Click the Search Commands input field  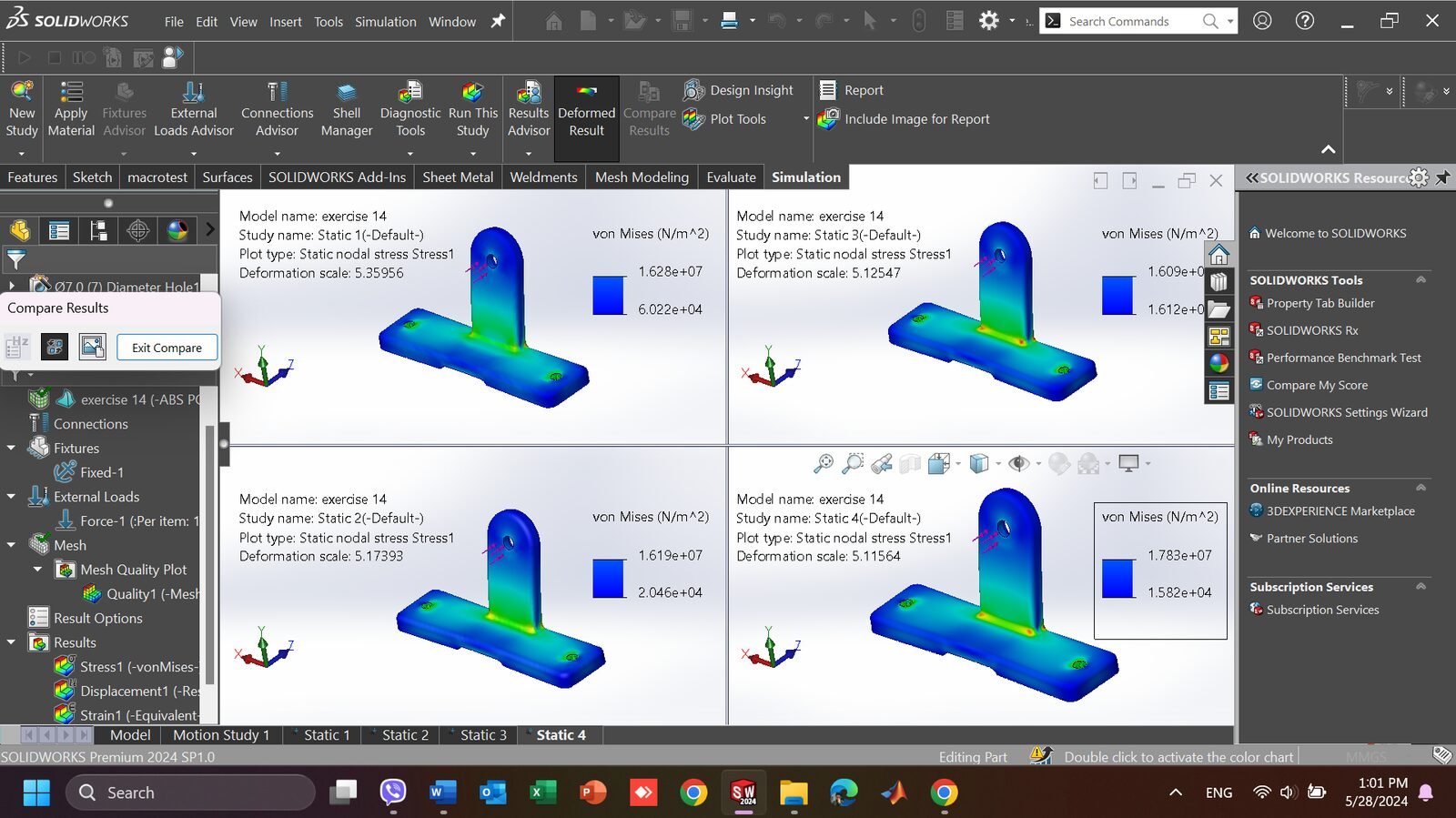click(1128, 21)
